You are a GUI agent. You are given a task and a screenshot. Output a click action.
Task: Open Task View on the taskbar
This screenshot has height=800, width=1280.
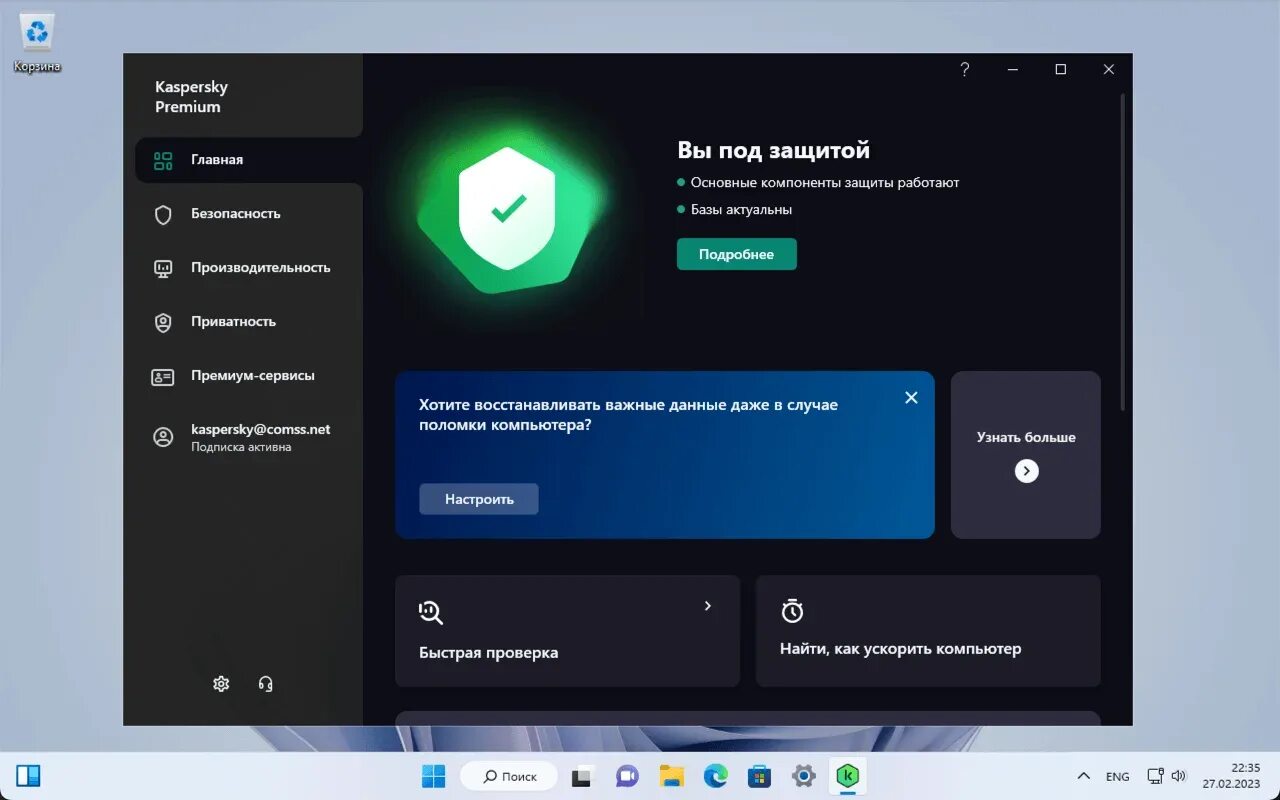pos(582,776)
